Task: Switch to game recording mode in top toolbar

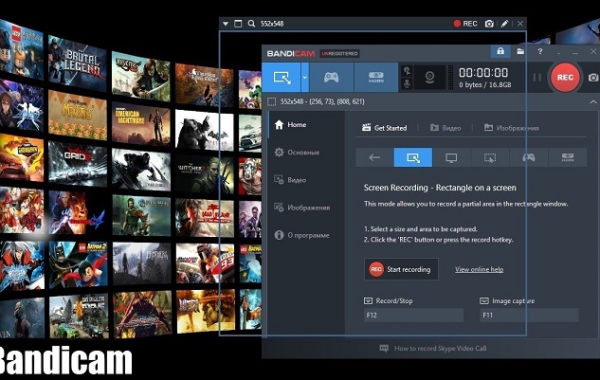Action: pyautogui.click(x=331, y=77)
